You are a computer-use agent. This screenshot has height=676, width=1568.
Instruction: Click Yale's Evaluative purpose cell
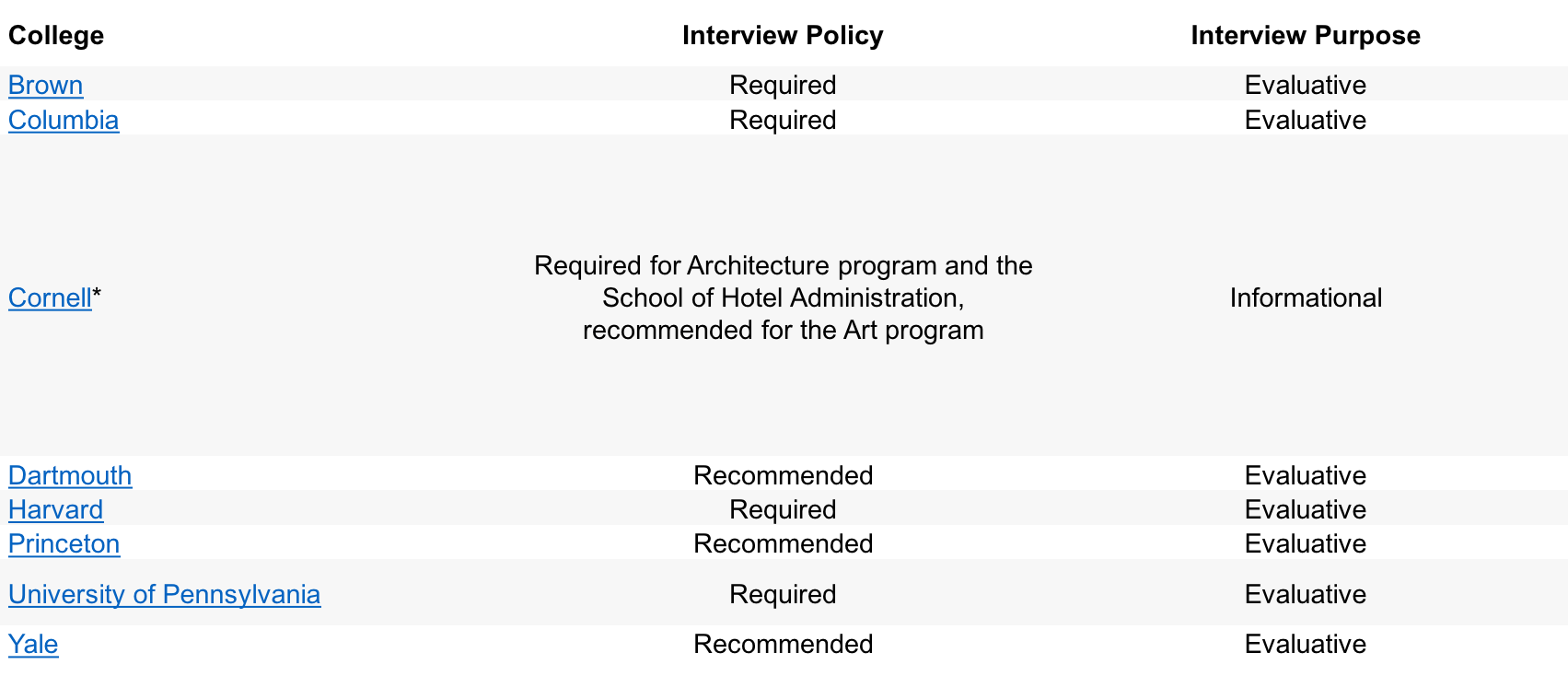click(x=1305, y=644)
